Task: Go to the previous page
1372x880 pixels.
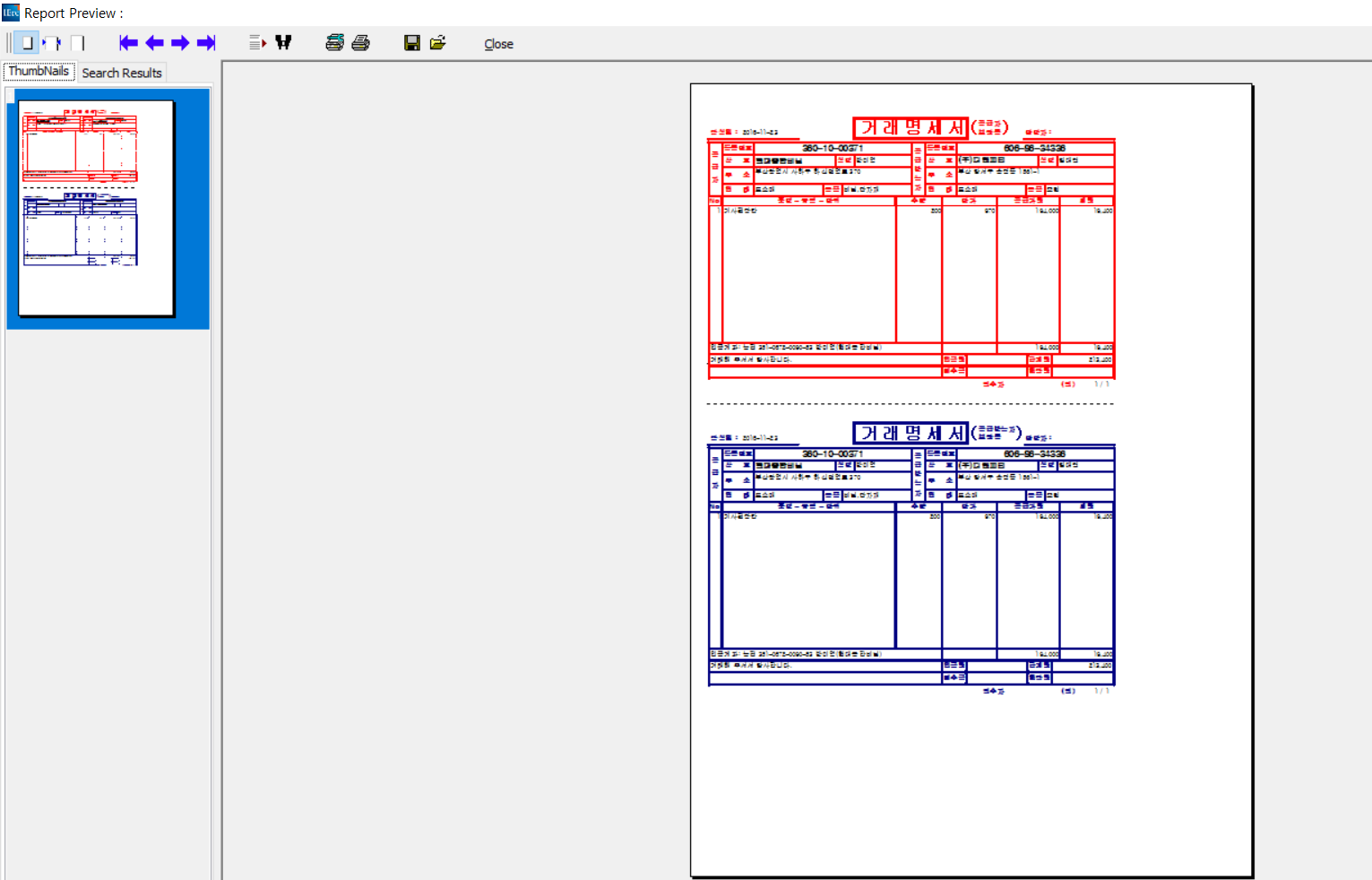Action: pyautogui.click(x=154, y=43)
